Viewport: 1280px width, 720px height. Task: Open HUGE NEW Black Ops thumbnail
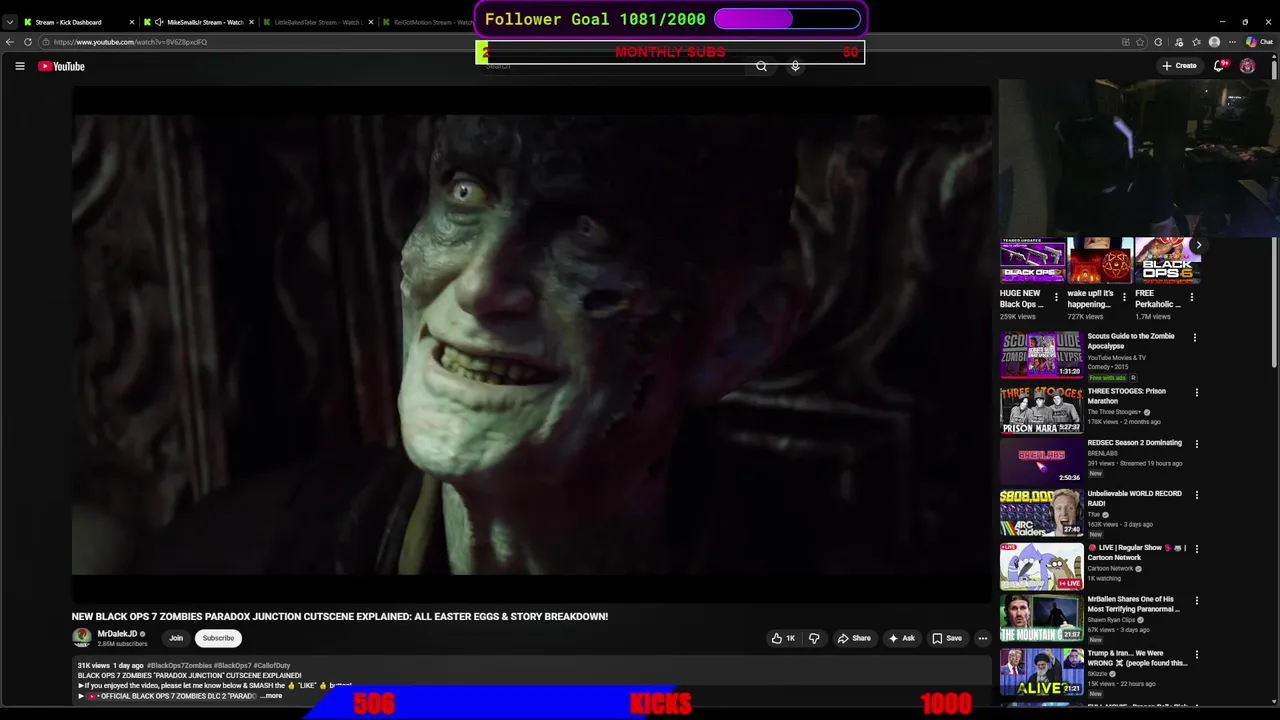click(x=1032, y=260)
